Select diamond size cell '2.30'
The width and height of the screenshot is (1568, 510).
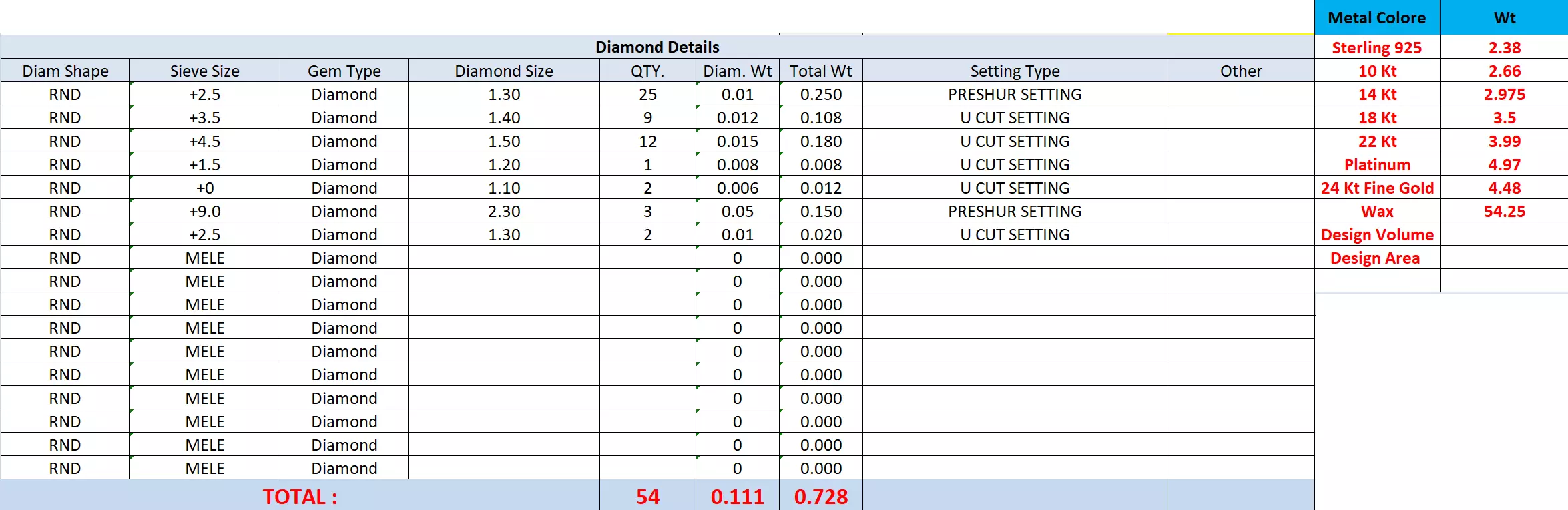pyautogui.click(x=504, y=211)
